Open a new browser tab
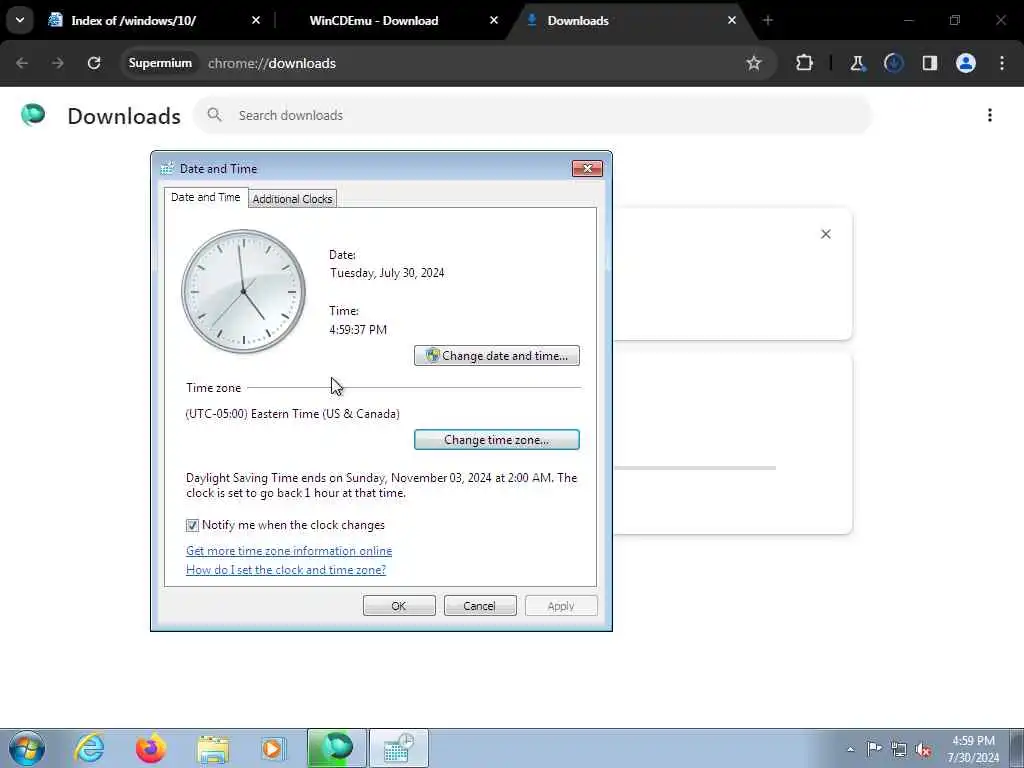This screenshot has width=1024, height=768. pos(767,20)
